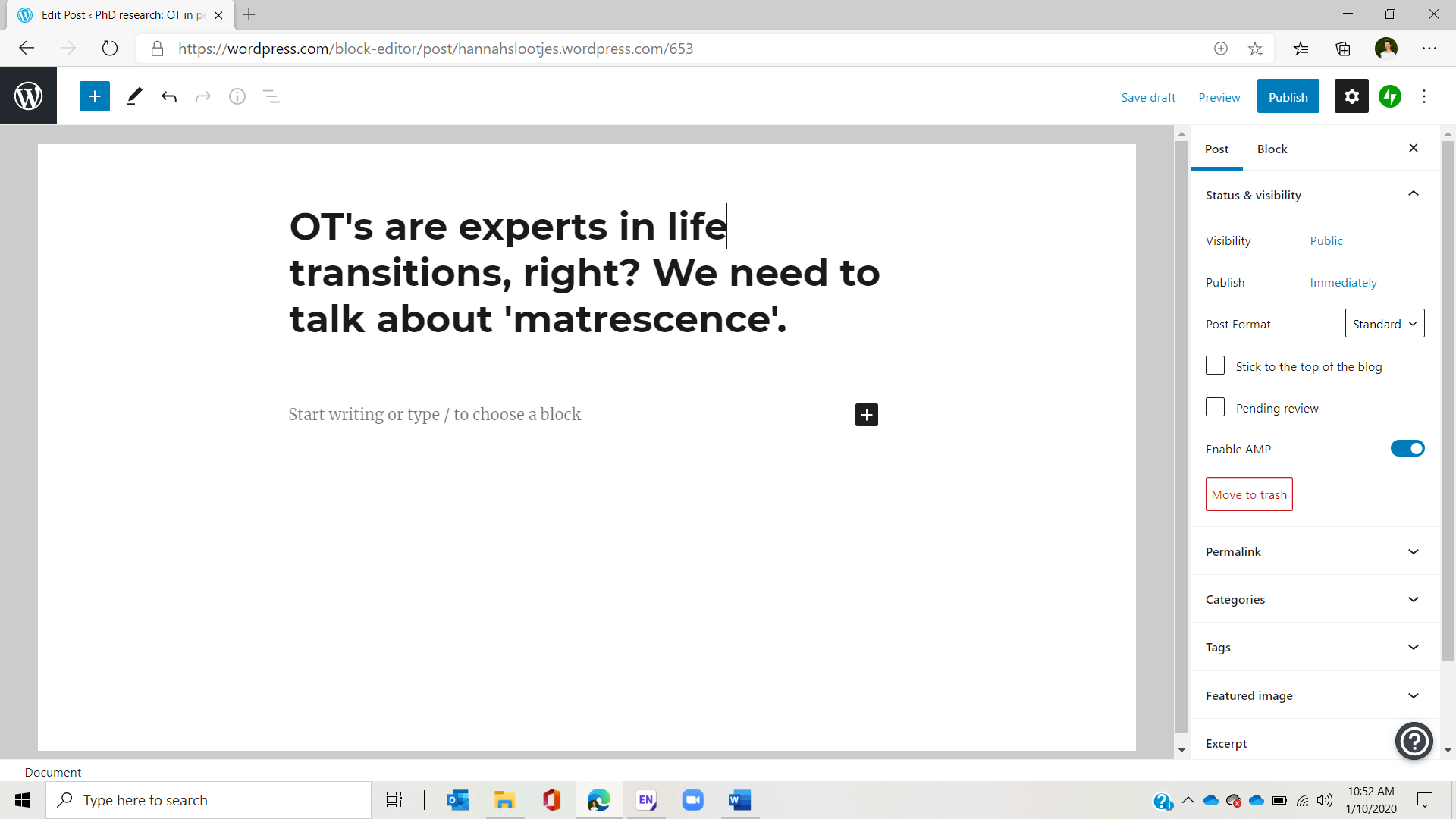Image resolution: width=1456 pixels, height=819 pixels.
Task: Select the pencil Tools icon
Action: [x=134, y=96]
